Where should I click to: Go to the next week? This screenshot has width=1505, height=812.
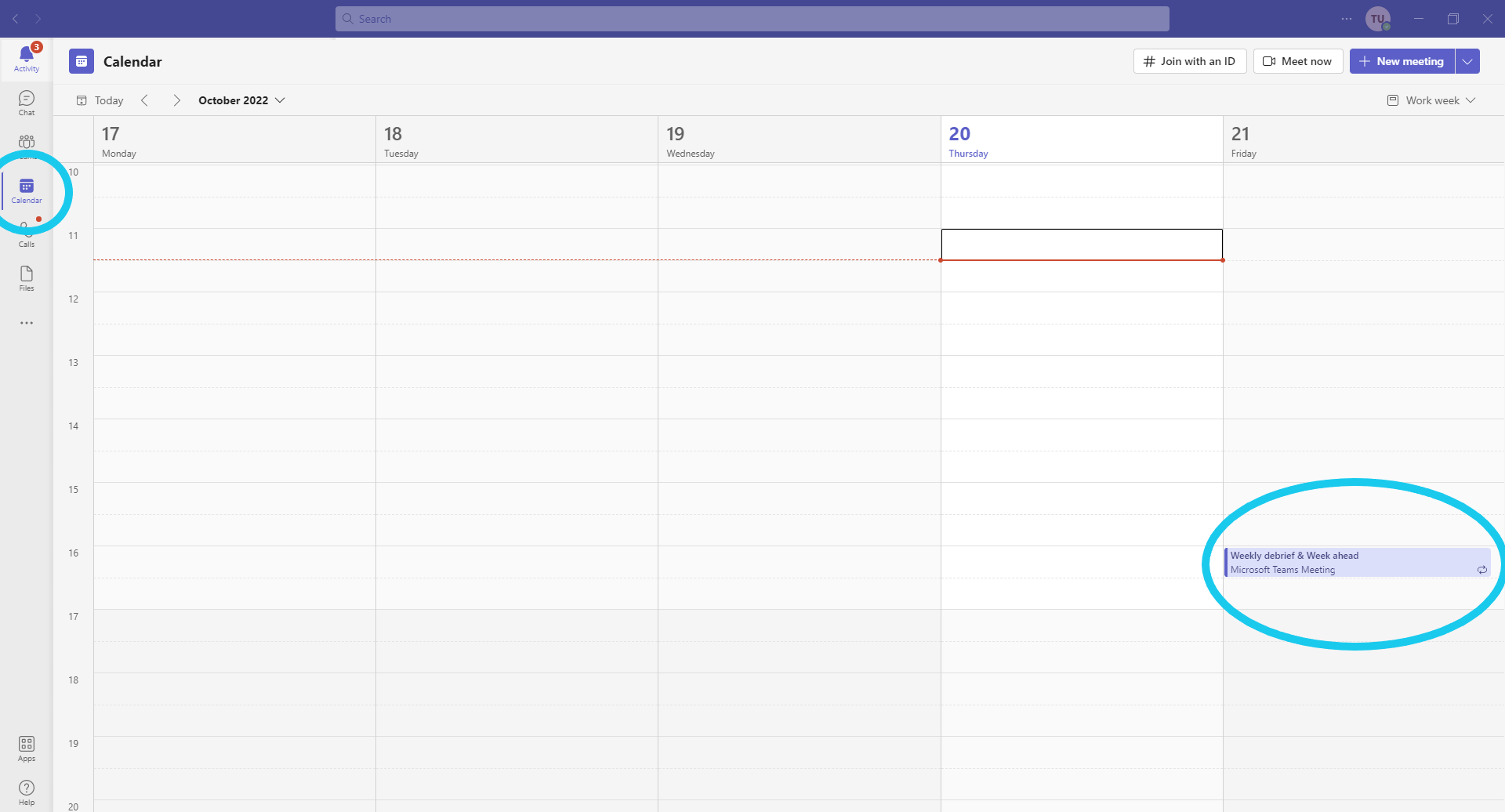click(176, 100)
